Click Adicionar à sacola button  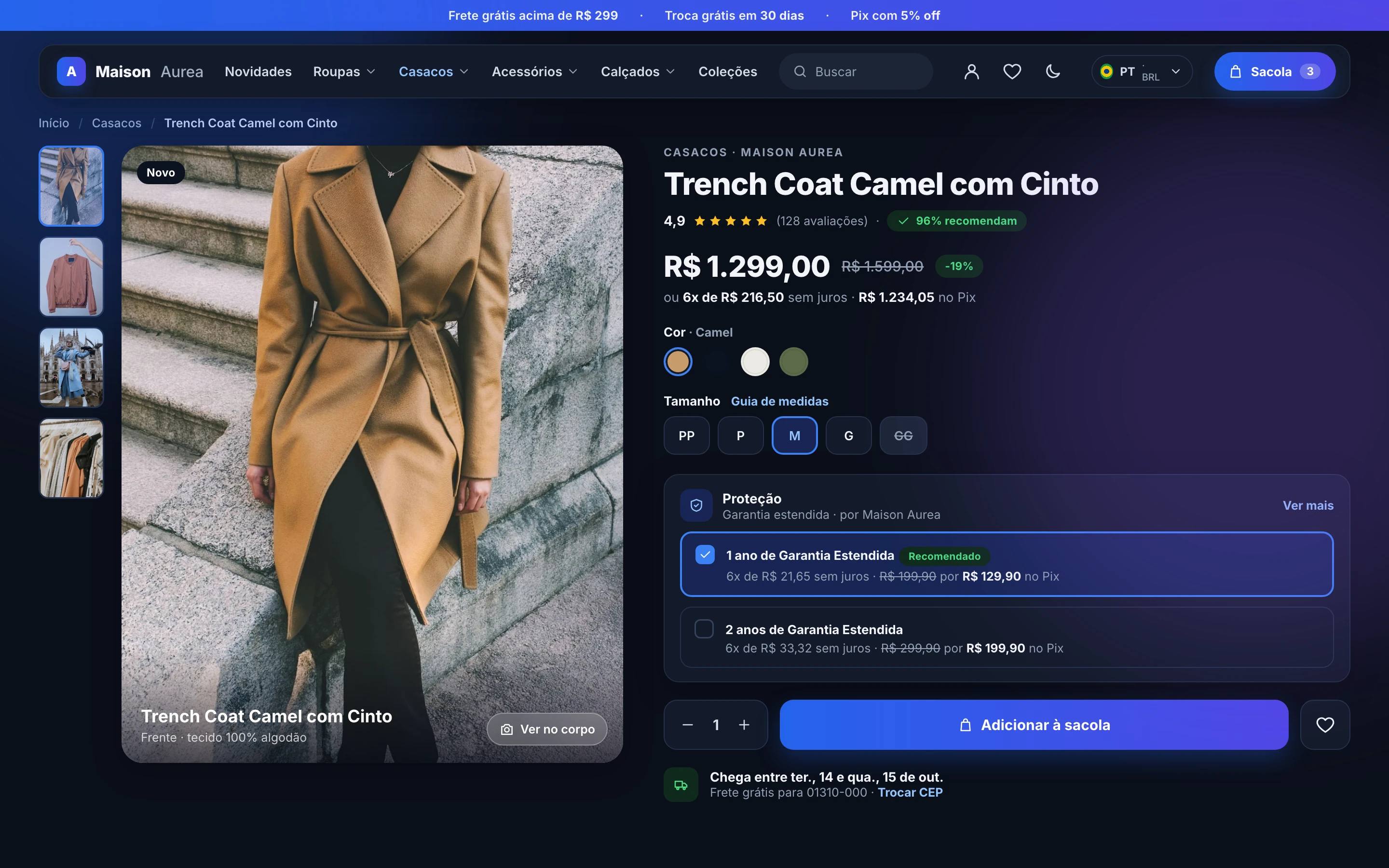tap(1034, 724)
